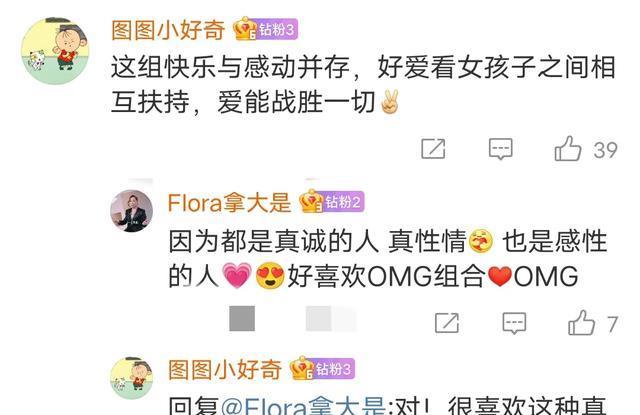Like Flora拿大是's reply with 7 likes

[581, 323]
